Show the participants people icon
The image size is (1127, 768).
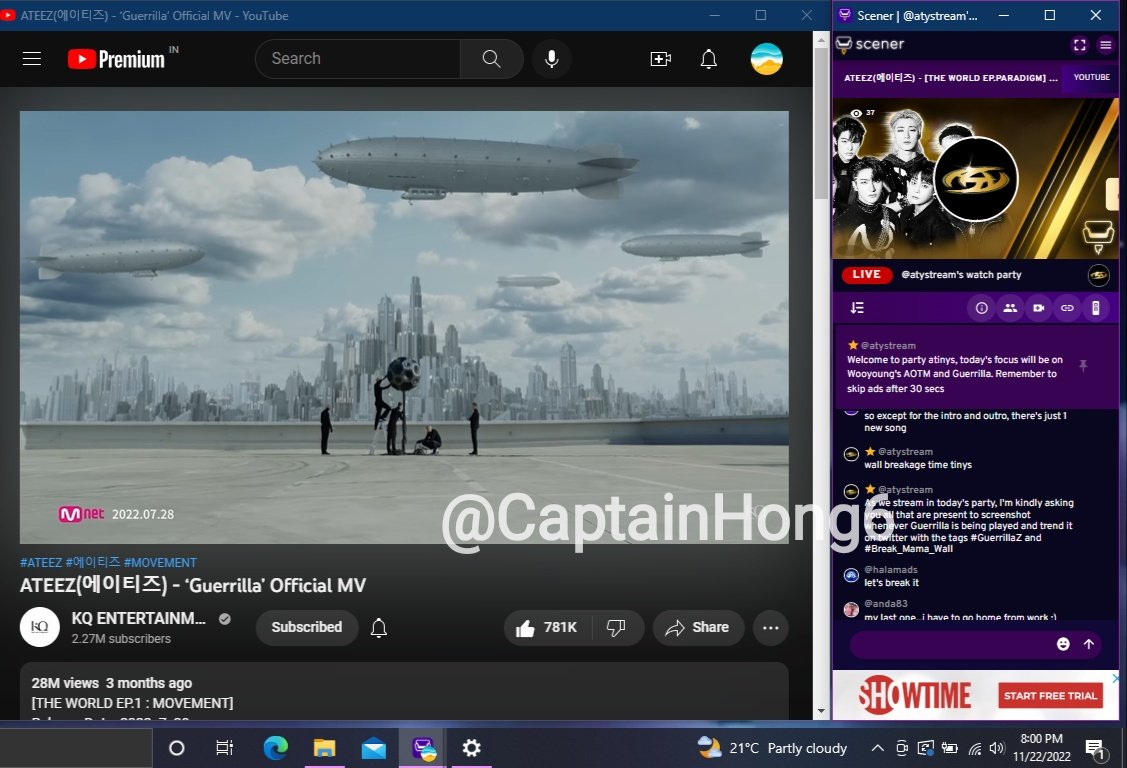(1010, 308)
